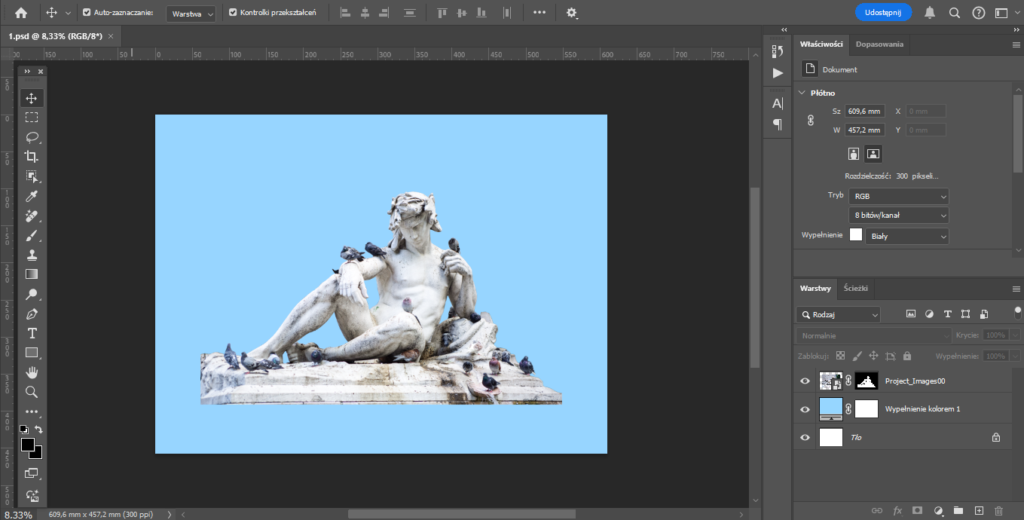Select the Zoom tool
Screen dimensions: 1024x520
click(x=31, y=392)
